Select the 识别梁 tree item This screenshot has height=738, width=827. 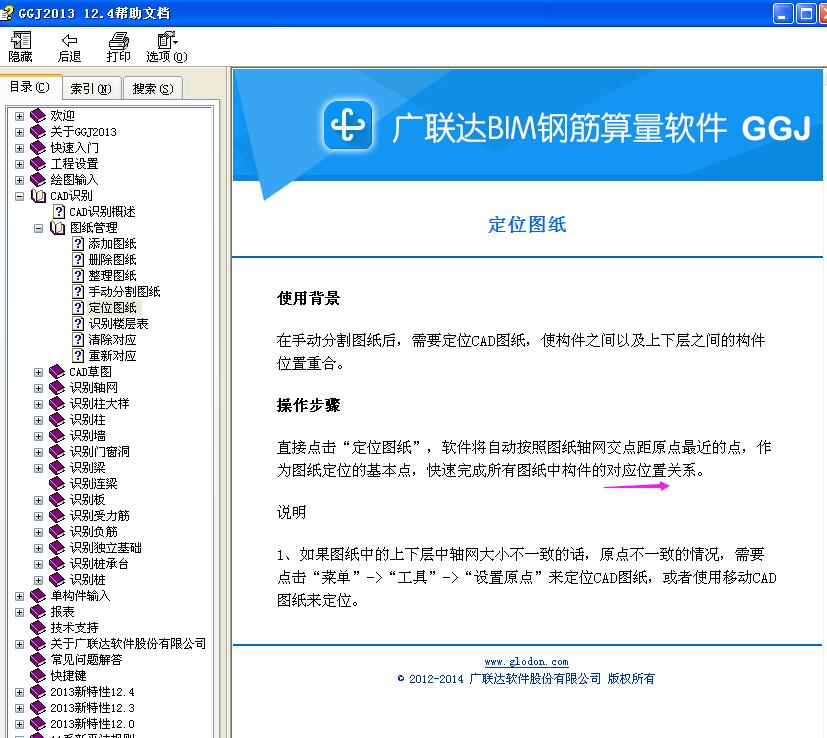point(88,467)
